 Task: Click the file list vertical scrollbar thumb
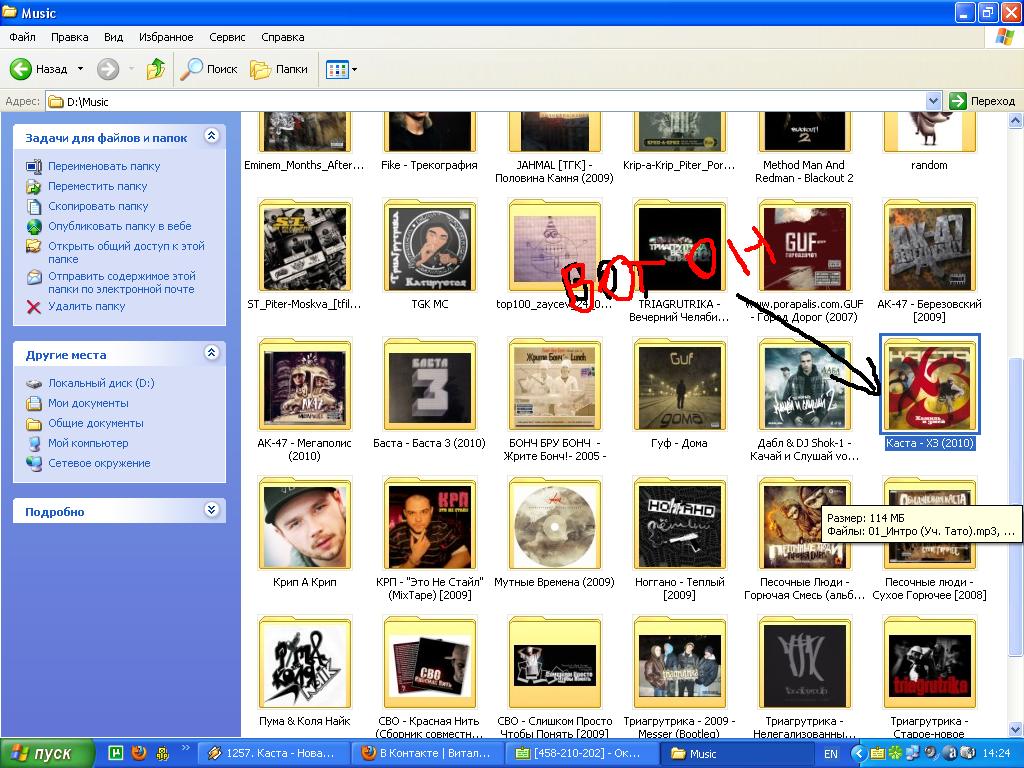click(x=1016, y=506)
